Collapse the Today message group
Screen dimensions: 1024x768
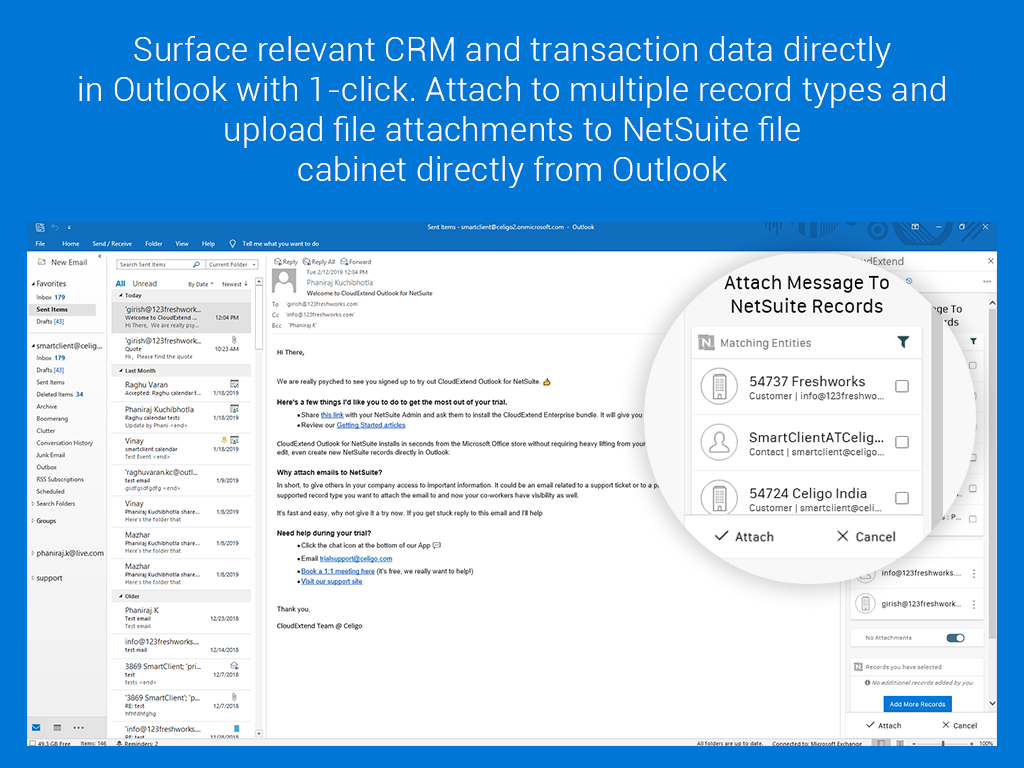(121, 296)
